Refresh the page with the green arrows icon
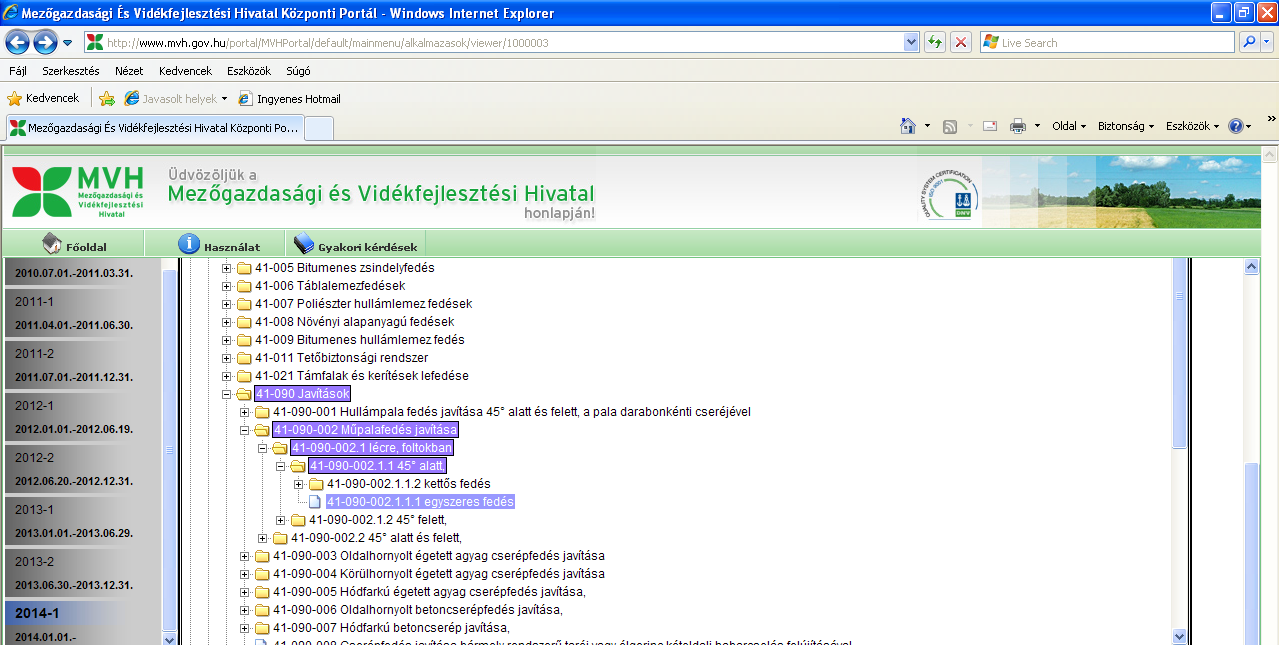 [934, 42]
